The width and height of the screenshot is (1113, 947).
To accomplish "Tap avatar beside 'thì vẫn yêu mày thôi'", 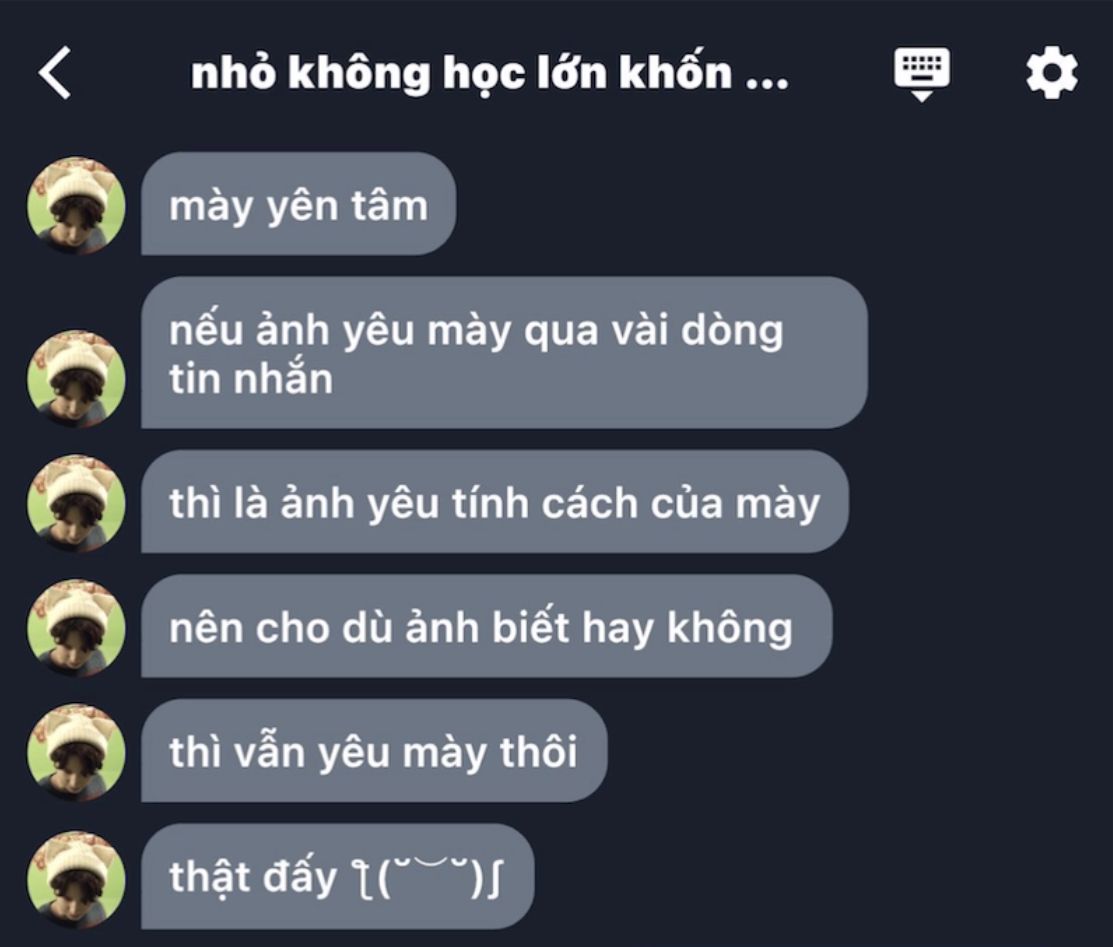I will coord(76,752).
